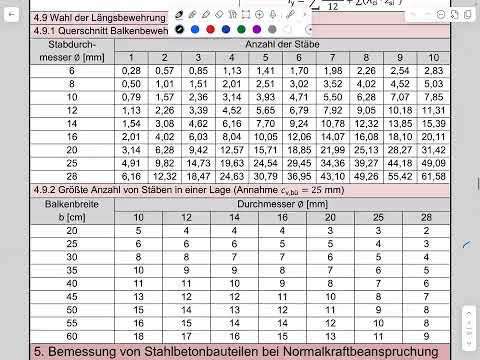
Task: Click cell 44,18 in row 25
Action: point(400,163)
